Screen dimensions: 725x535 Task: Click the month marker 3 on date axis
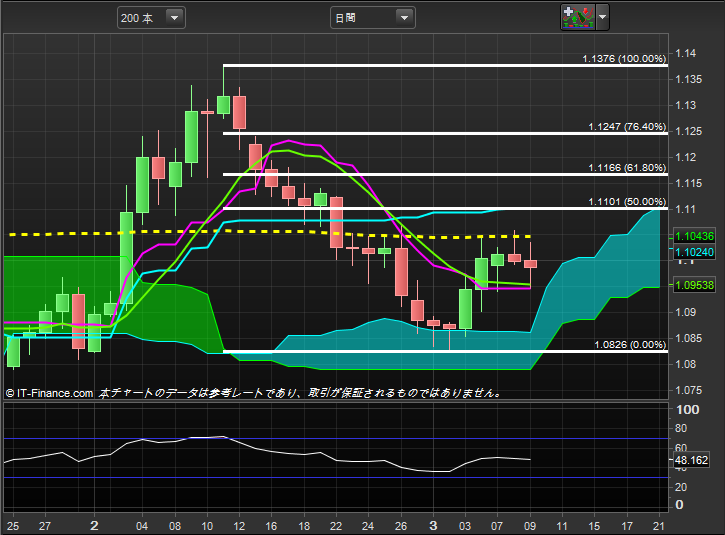pos(433,526)
